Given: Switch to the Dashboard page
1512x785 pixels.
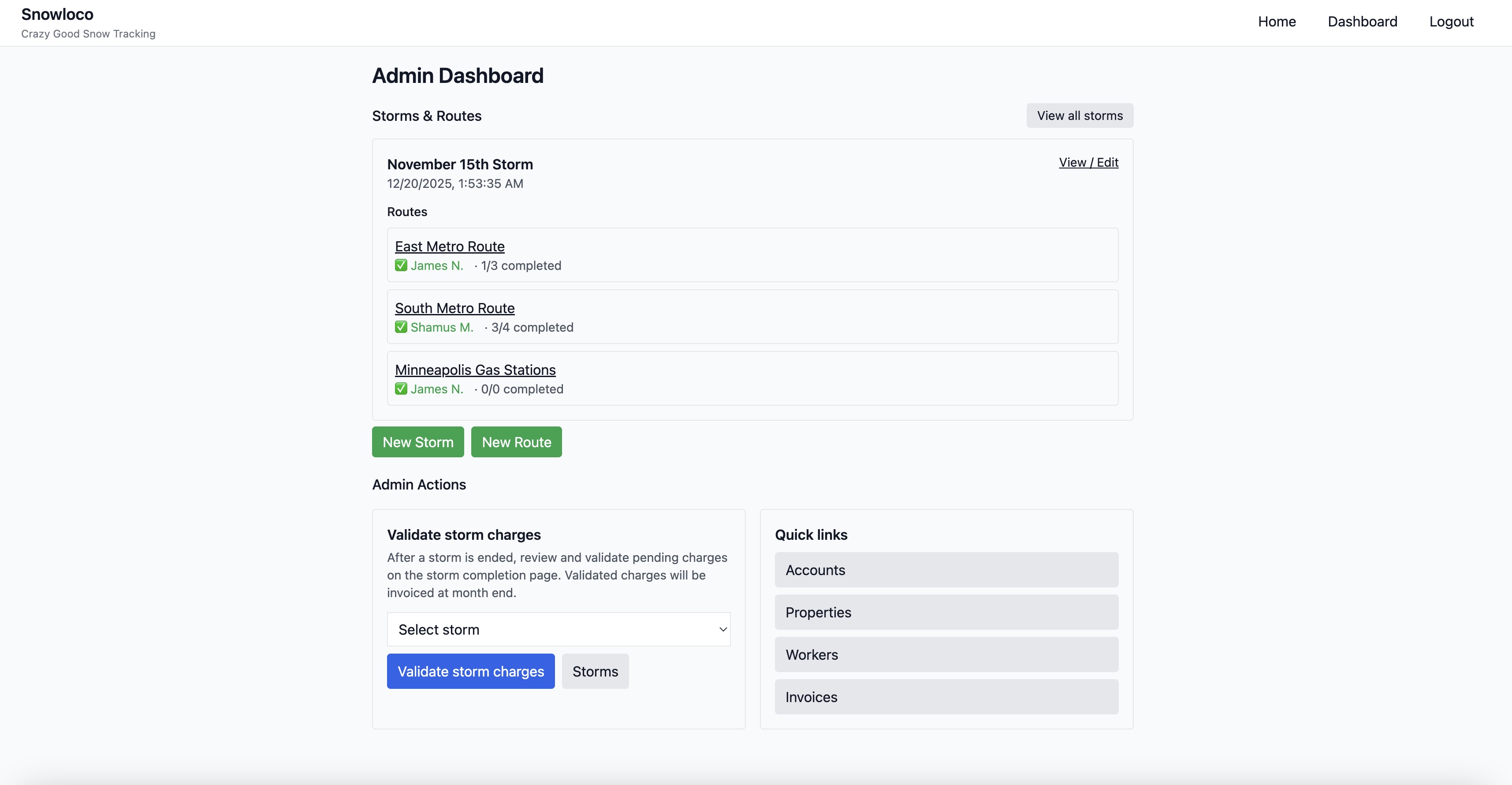Looking at the screenshot, I should (1363, 22).
